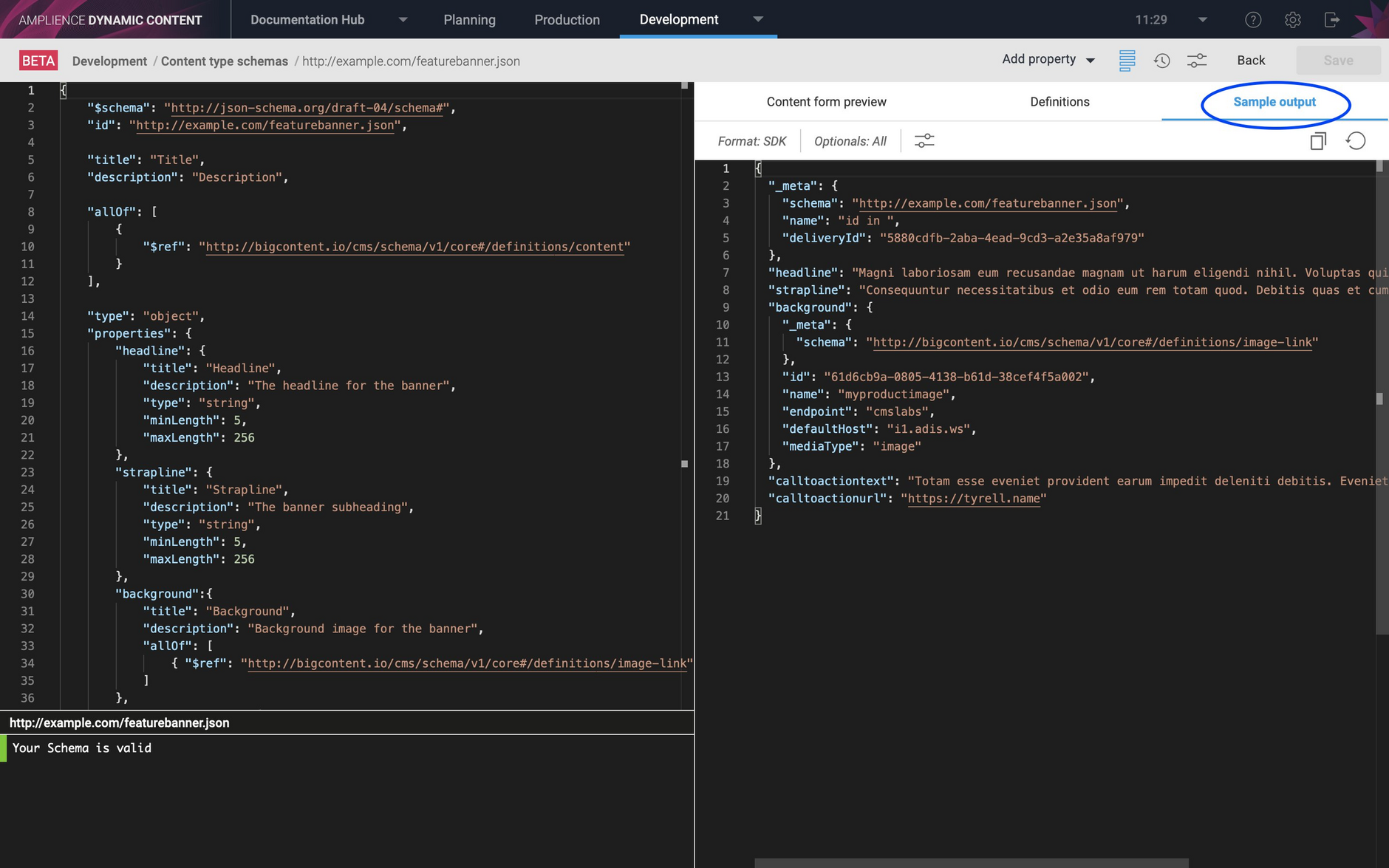Open editor settings sliders icon beside Back
This screenshot has width=1389, height=868.
point(1197,61)
